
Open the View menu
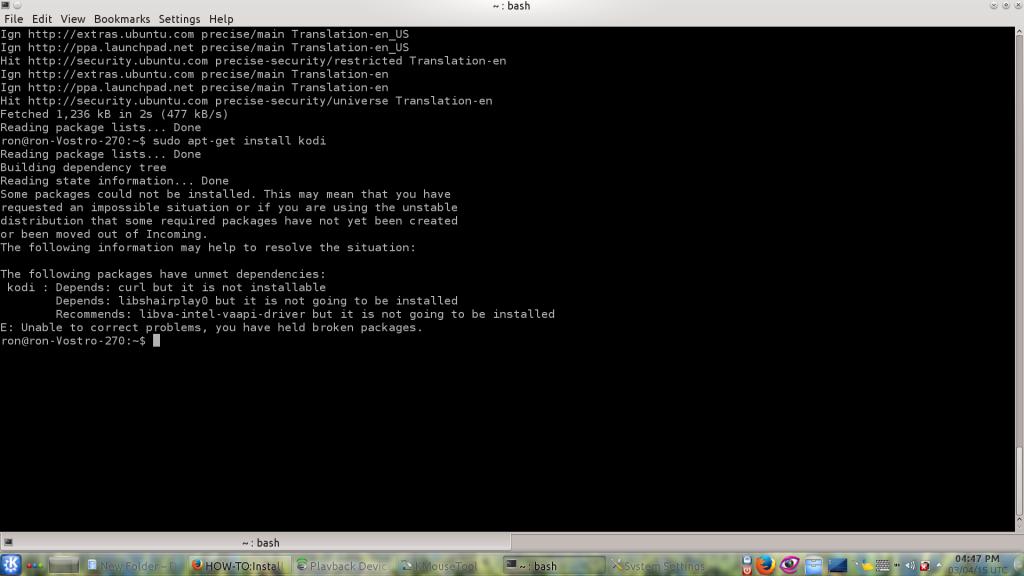pyautogui.click(x=73, y=19)
